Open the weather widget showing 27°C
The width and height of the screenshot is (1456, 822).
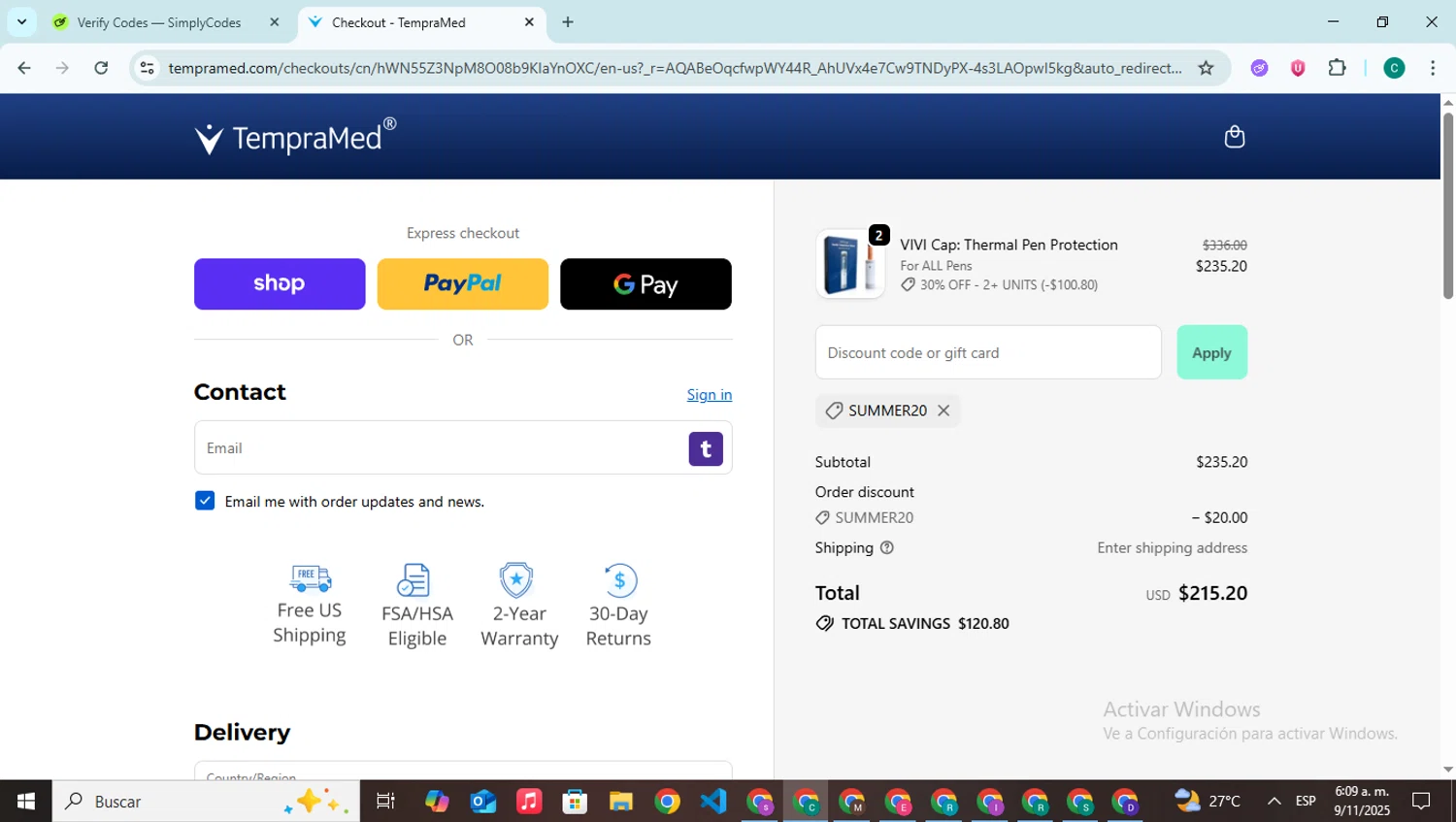1208,802
